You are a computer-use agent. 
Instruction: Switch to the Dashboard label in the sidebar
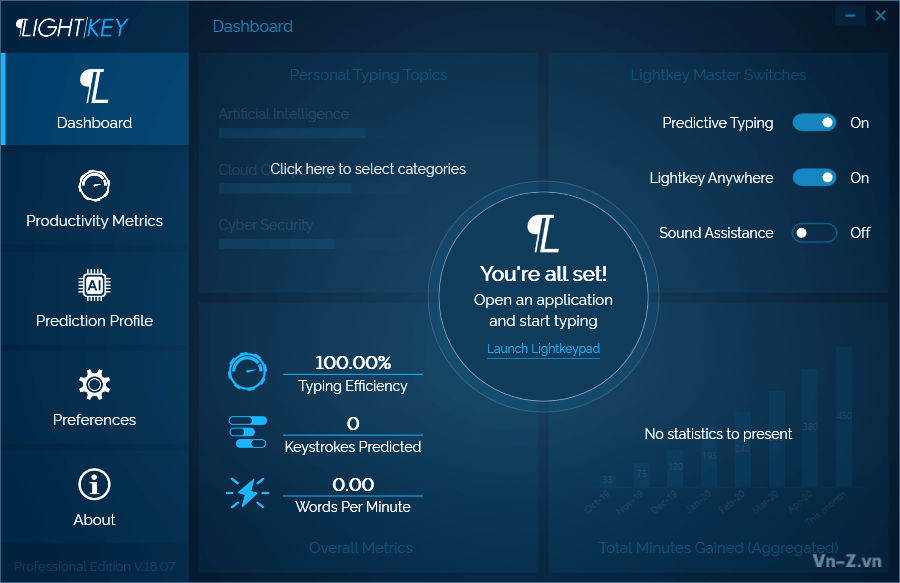click(x=94, y=123)
